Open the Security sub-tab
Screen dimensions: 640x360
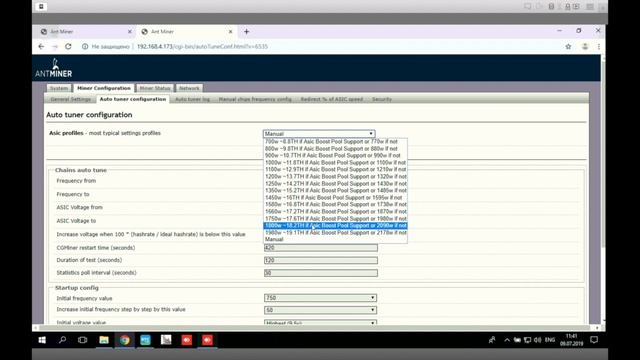382,99
